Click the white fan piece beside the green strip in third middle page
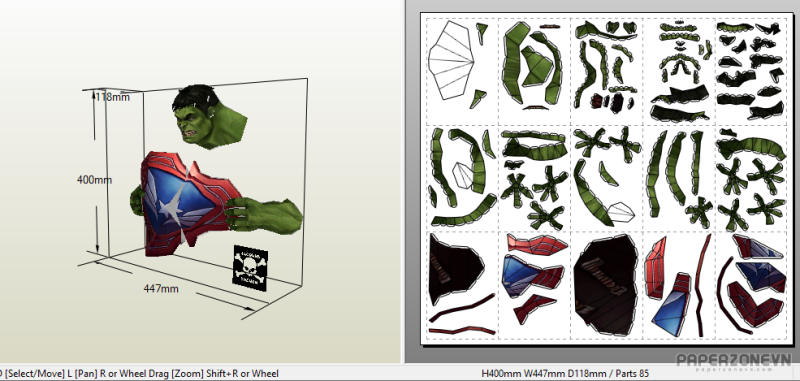This screenshot has height=381, width=800. pyautogui.click(x=620, y=212)
